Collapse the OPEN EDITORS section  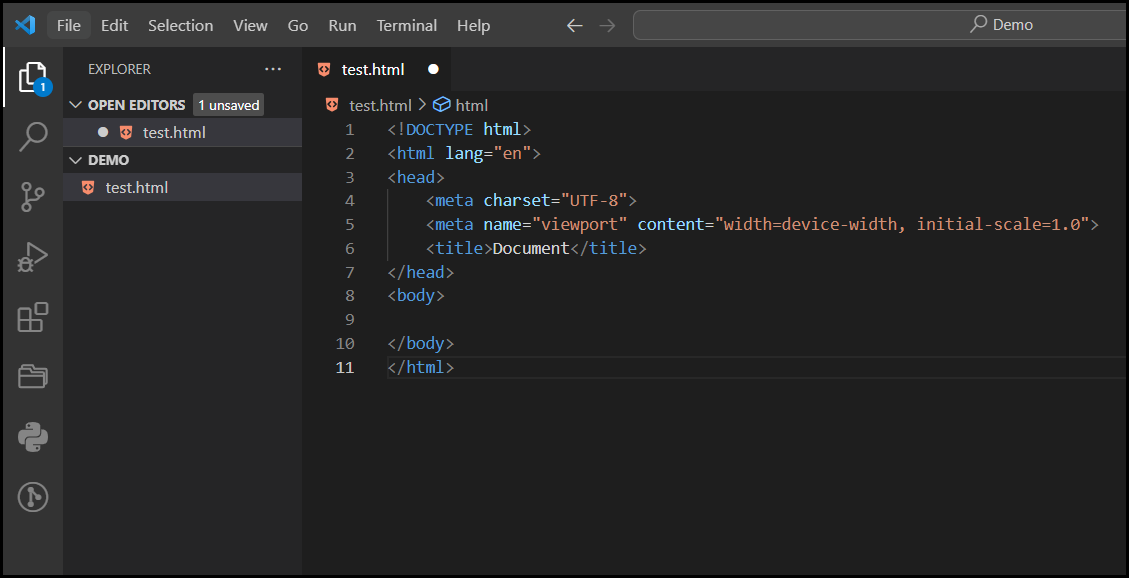pos(76,104)
